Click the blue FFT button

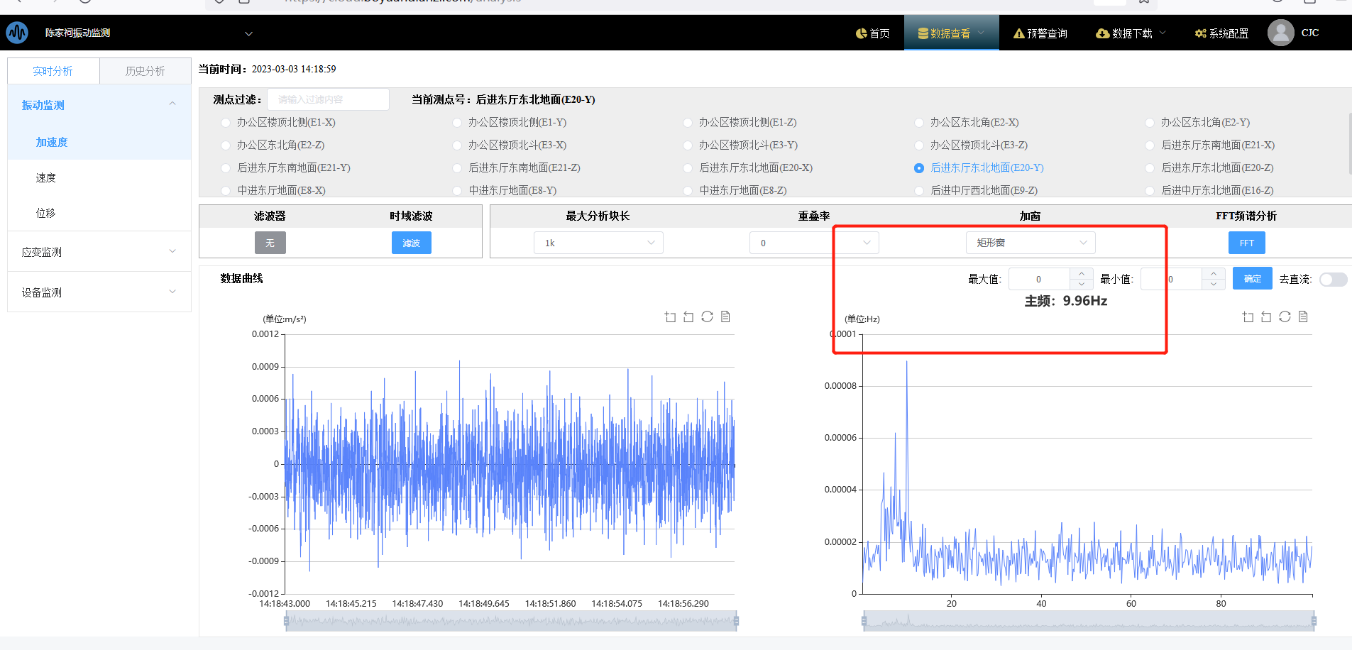click(1246, 243)
